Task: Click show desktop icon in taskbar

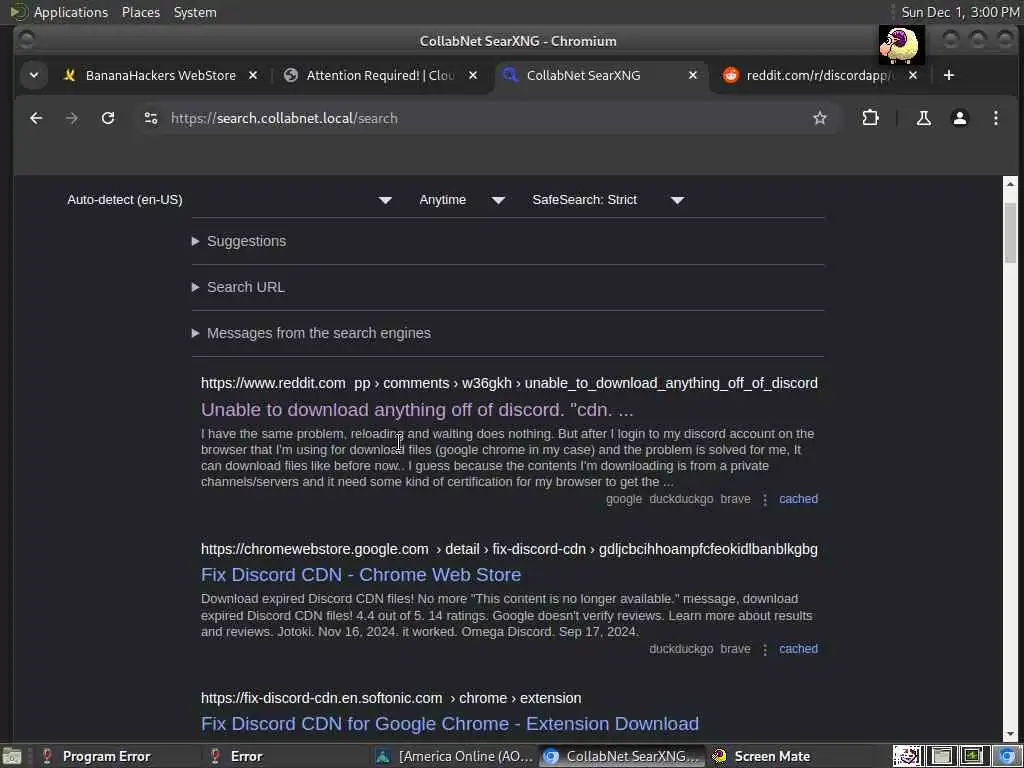Action: tap(11, 756)
